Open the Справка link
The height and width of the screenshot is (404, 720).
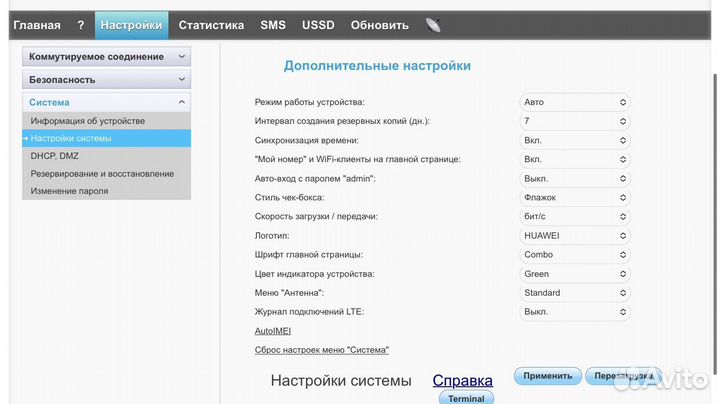click(x=462, y=380)
